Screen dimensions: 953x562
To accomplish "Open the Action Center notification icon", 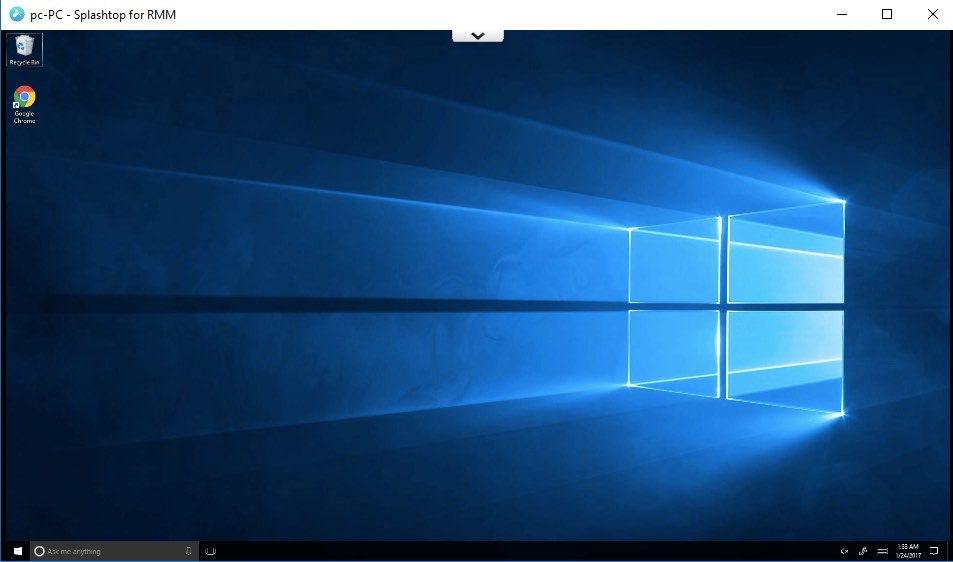I will click(934, 551).
